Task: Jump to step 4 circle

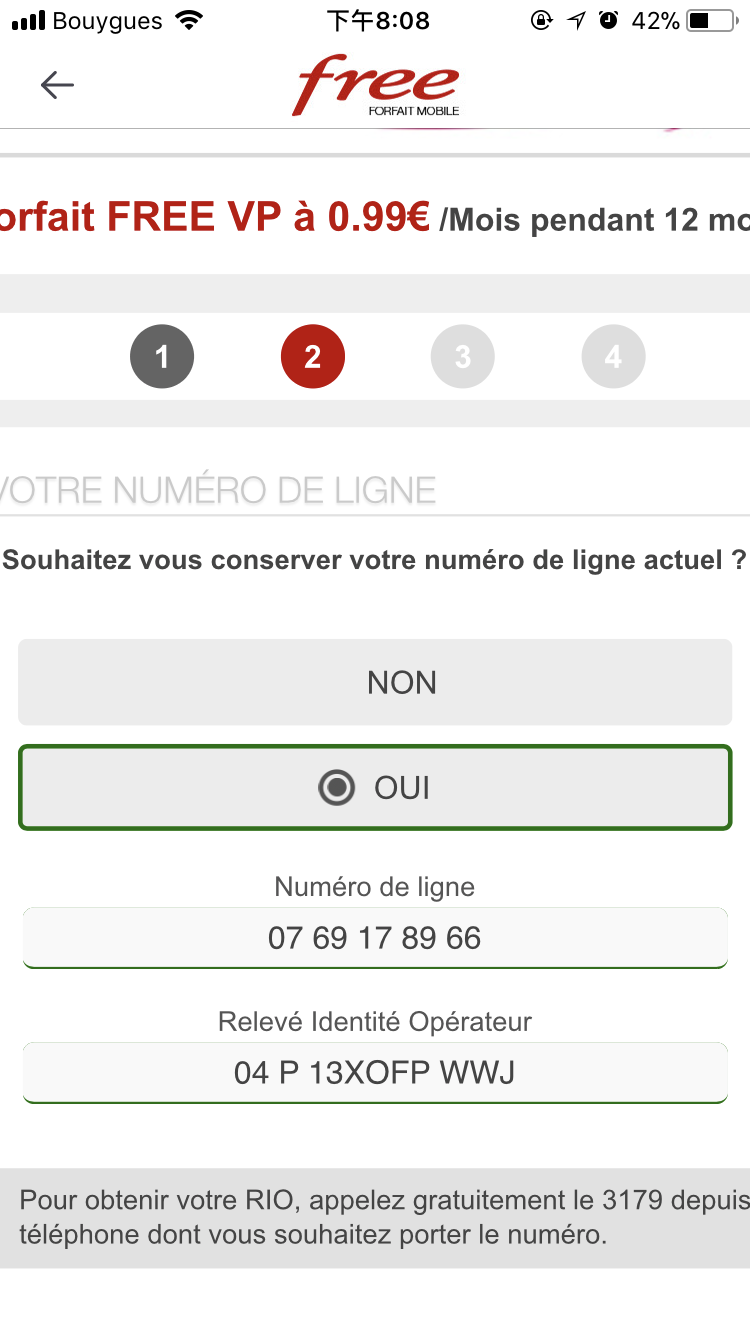Action: click(x=613, y=357)
